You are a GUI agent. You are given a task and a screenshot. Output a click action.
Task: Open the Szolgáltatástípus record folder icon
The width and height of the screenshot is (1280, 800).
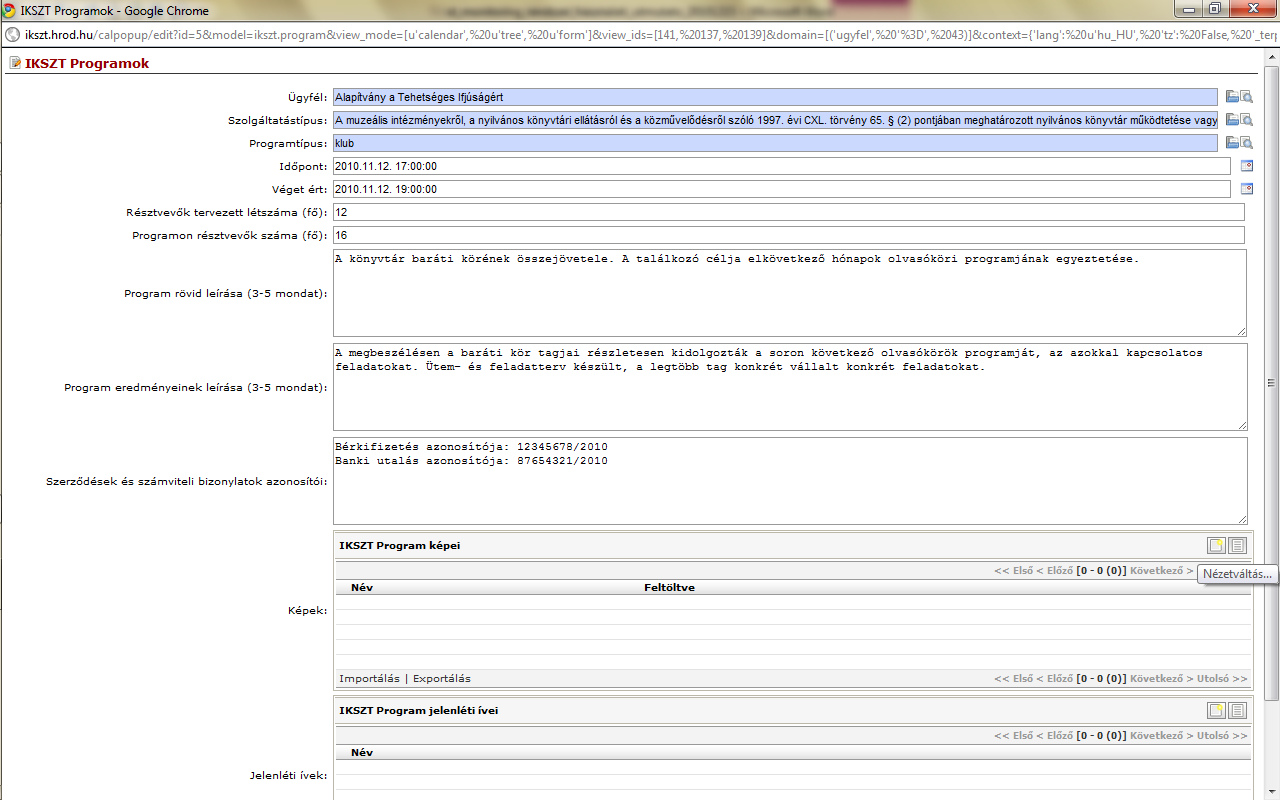pos(1232,120)
